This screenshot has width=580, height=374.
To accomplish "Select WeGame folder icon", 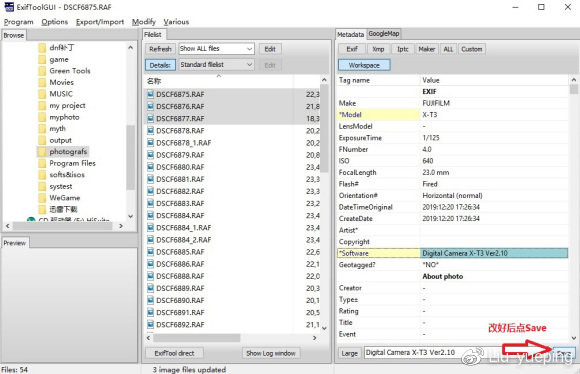I will pos(42,198).
